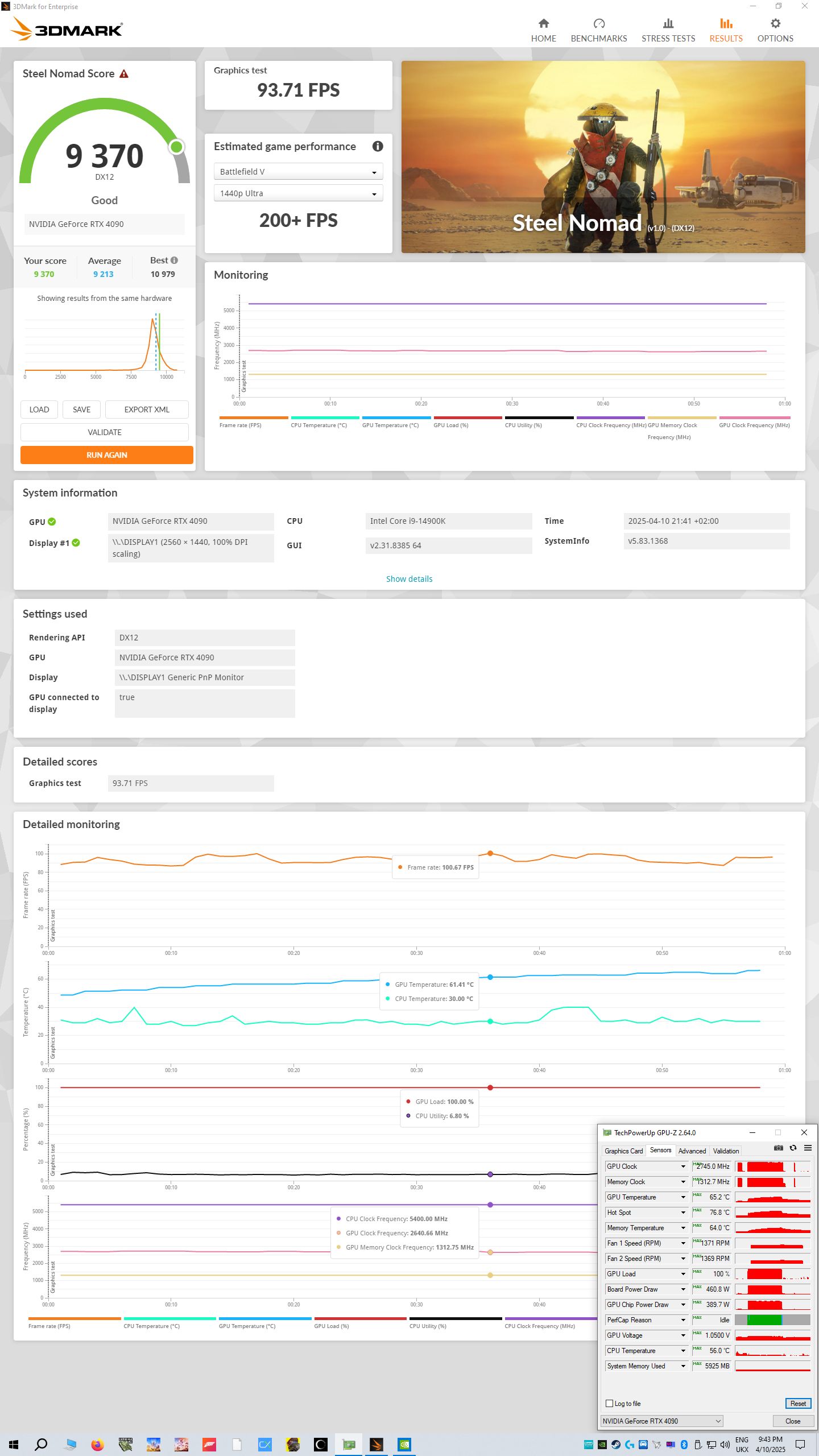Image resolution: width=819 pixels, height=1456 pixels.
Task: Expand the GPU Clock sensor dropdown
Action: (684, 1166)
